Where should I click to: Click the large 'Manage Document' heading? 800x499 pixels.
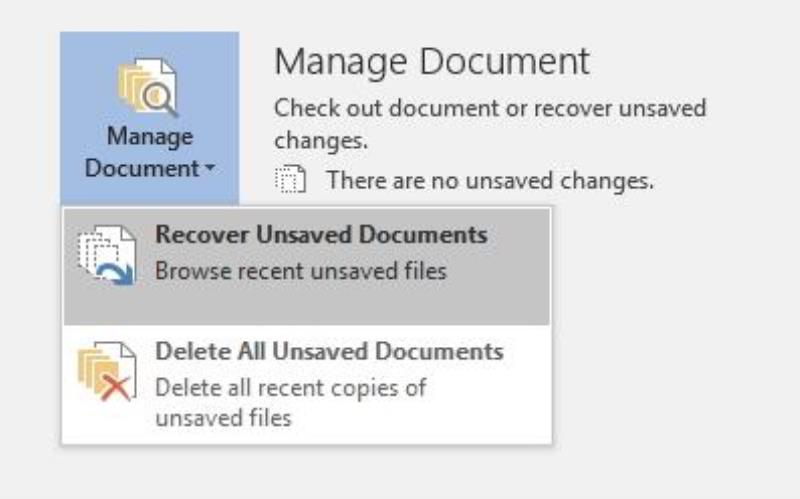(432, 62)
